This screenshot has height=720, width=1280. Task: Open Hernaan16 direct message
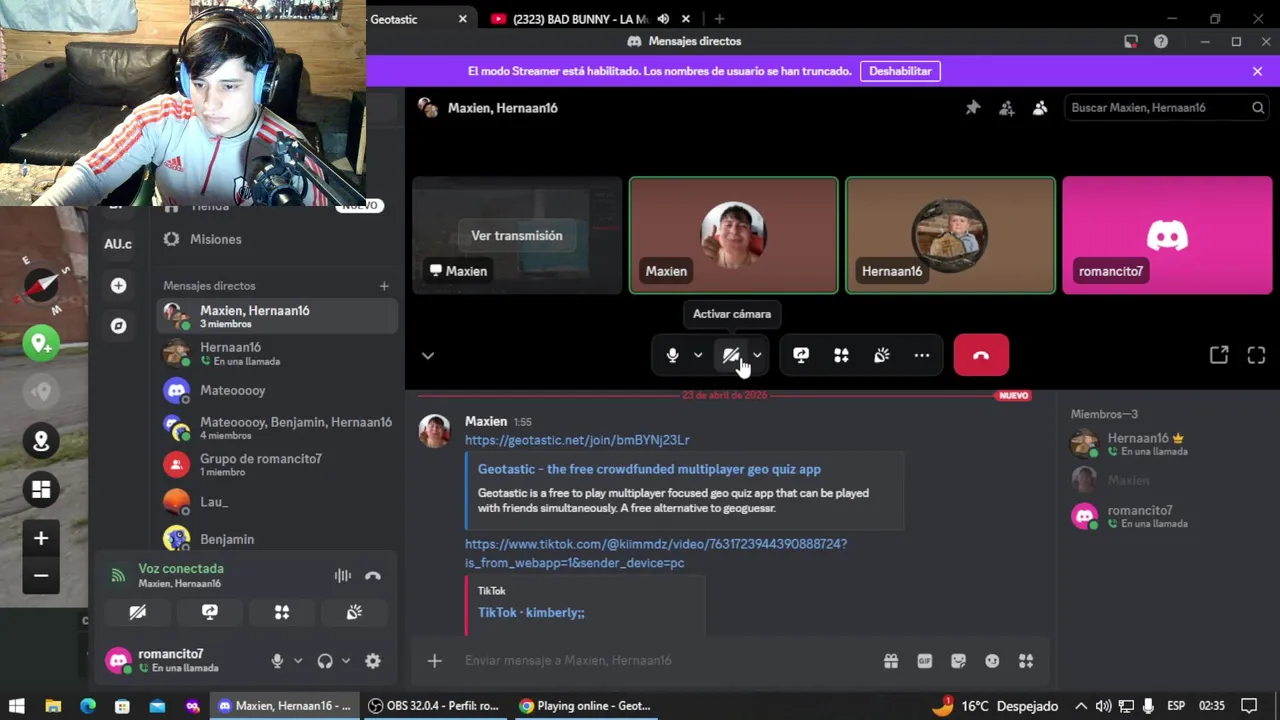coord(277,353)
